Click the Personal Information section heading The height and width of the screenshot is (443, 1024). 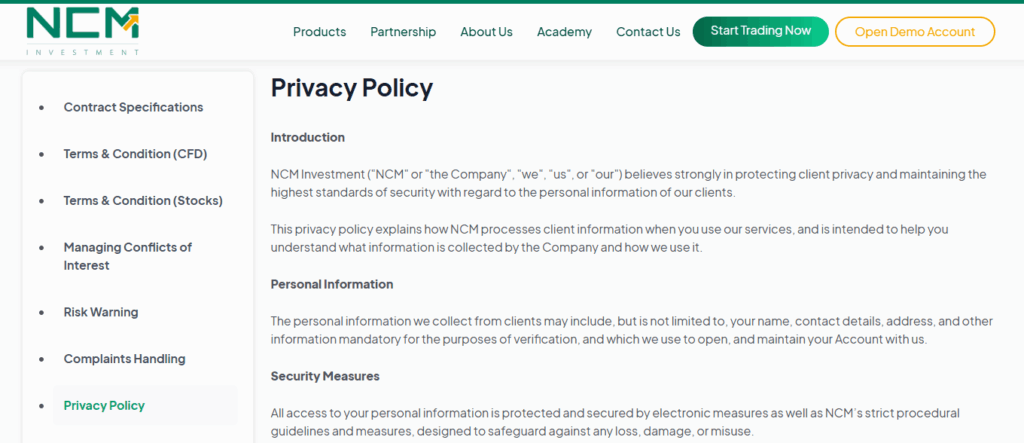332,284
